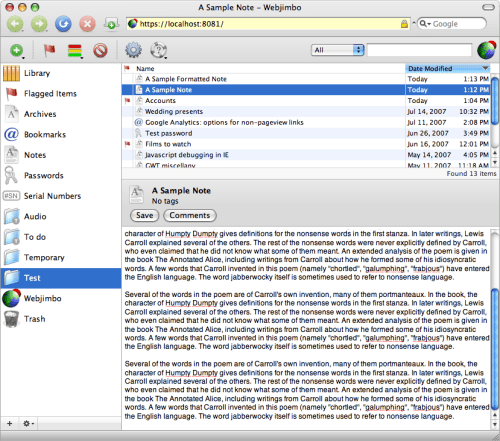Open the All search scope dropdown
The image size is (500, 441).
point(337,50)
